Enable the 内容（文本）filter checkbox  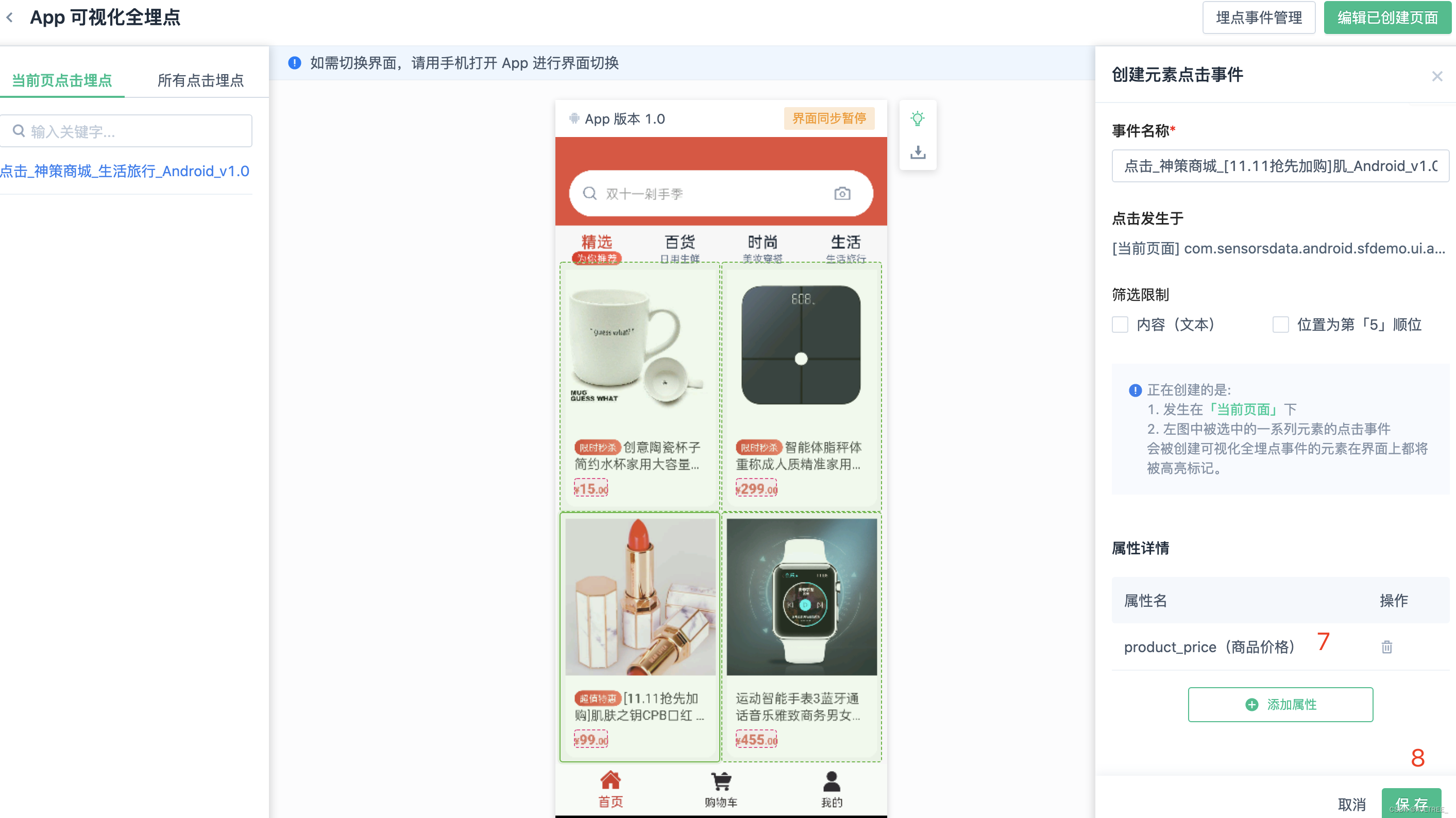(x=1120, y=324)
